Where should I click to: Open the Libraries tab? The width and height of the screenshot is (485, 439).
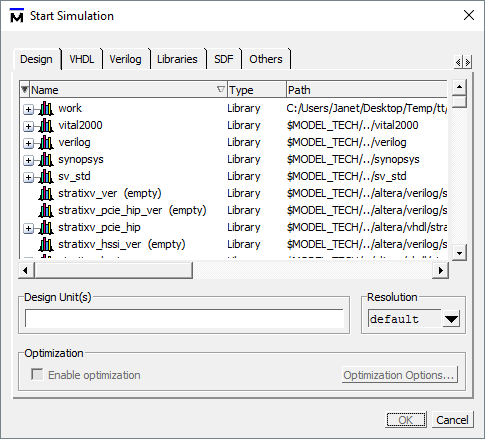click(177, 59)
